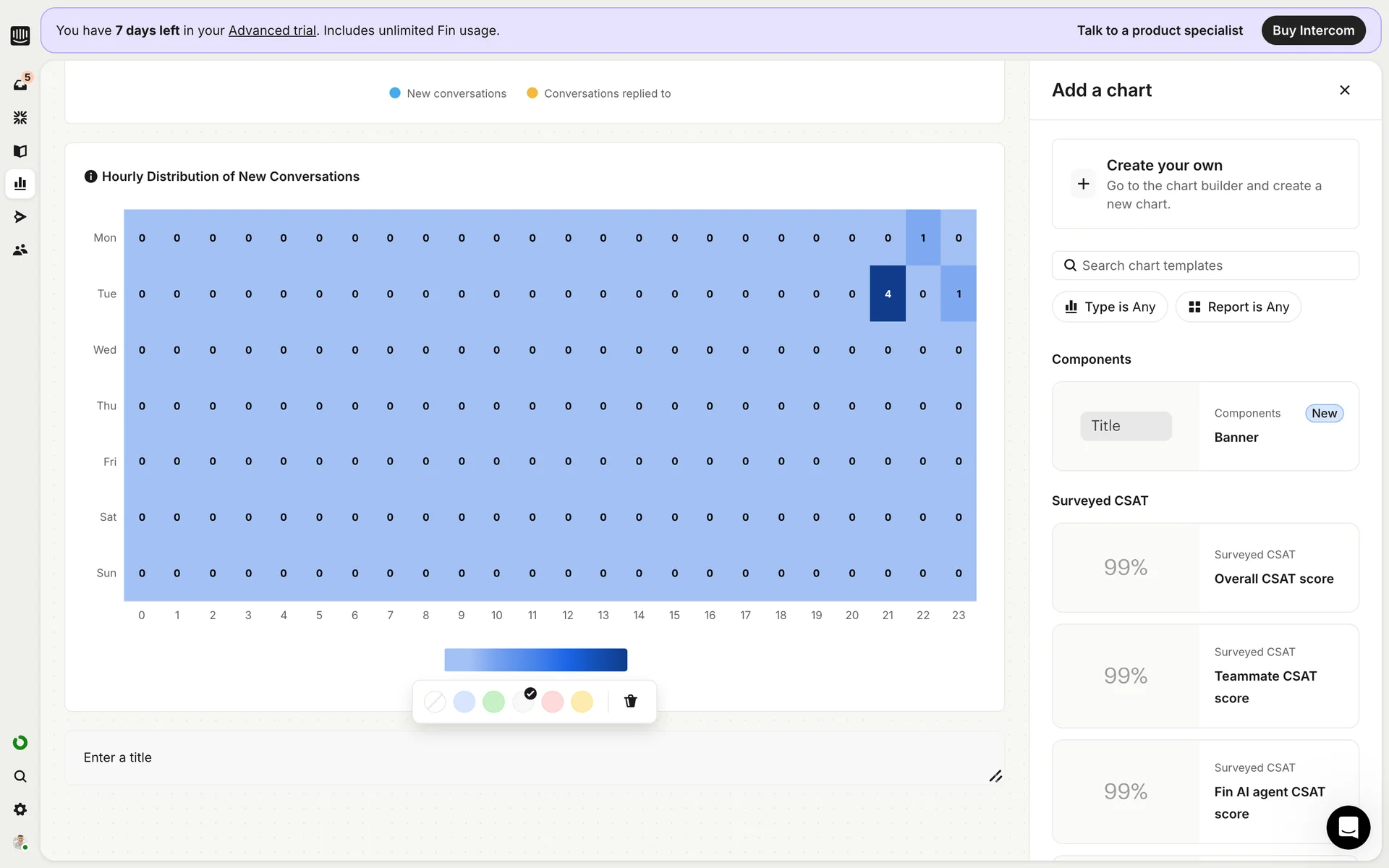Open the Intercom messenger chat bubble
The image size is (1389, 868).
(1348, 827)
